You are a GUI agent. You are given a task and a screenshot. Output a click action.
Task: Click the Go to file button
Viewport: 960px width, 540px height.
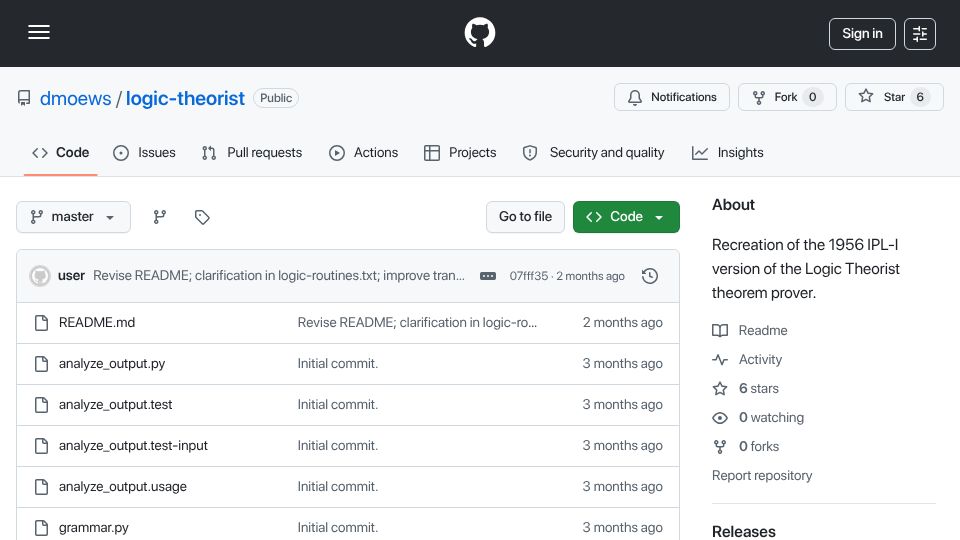[525, 217]
